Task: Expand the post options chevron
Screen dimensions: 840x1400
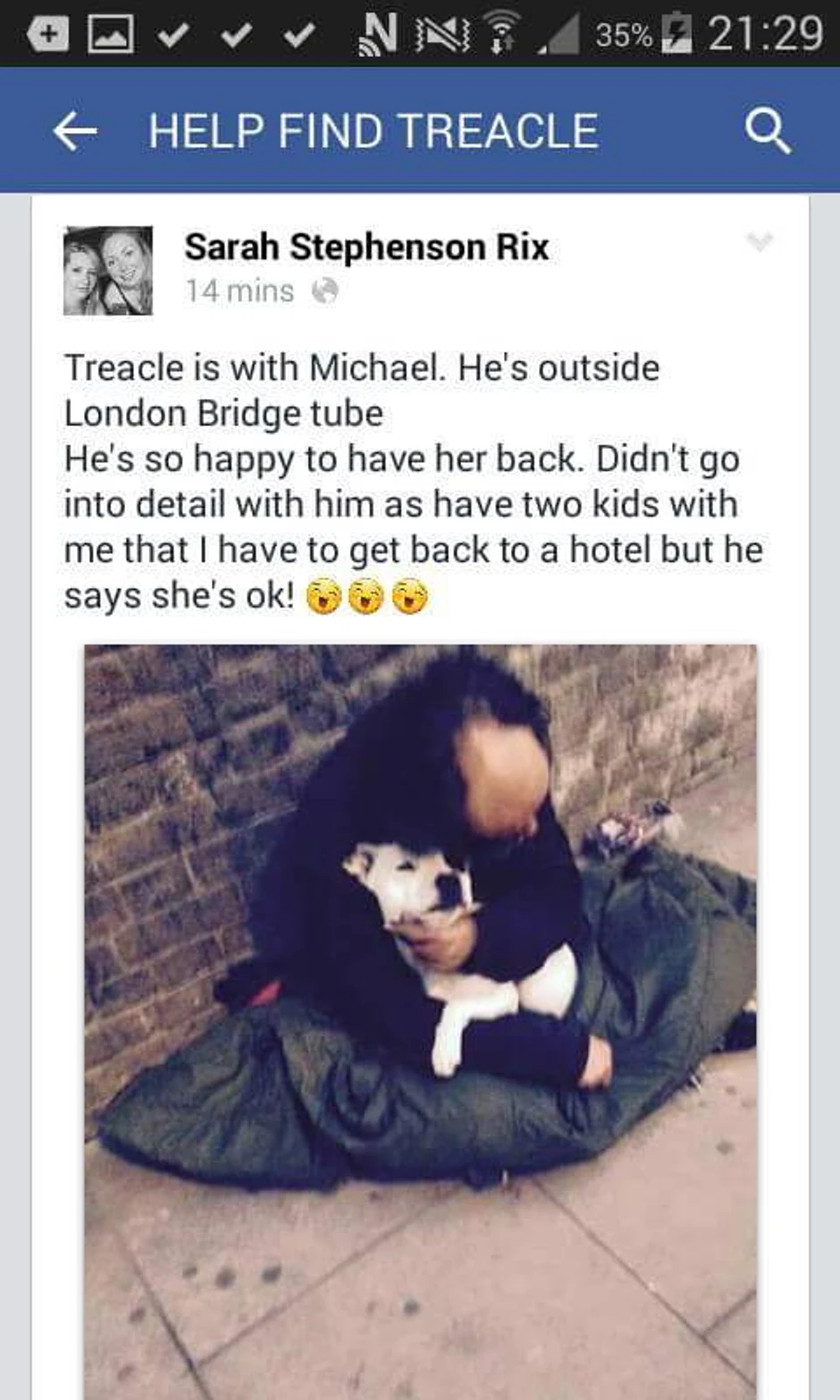Action: click(759, 241)
